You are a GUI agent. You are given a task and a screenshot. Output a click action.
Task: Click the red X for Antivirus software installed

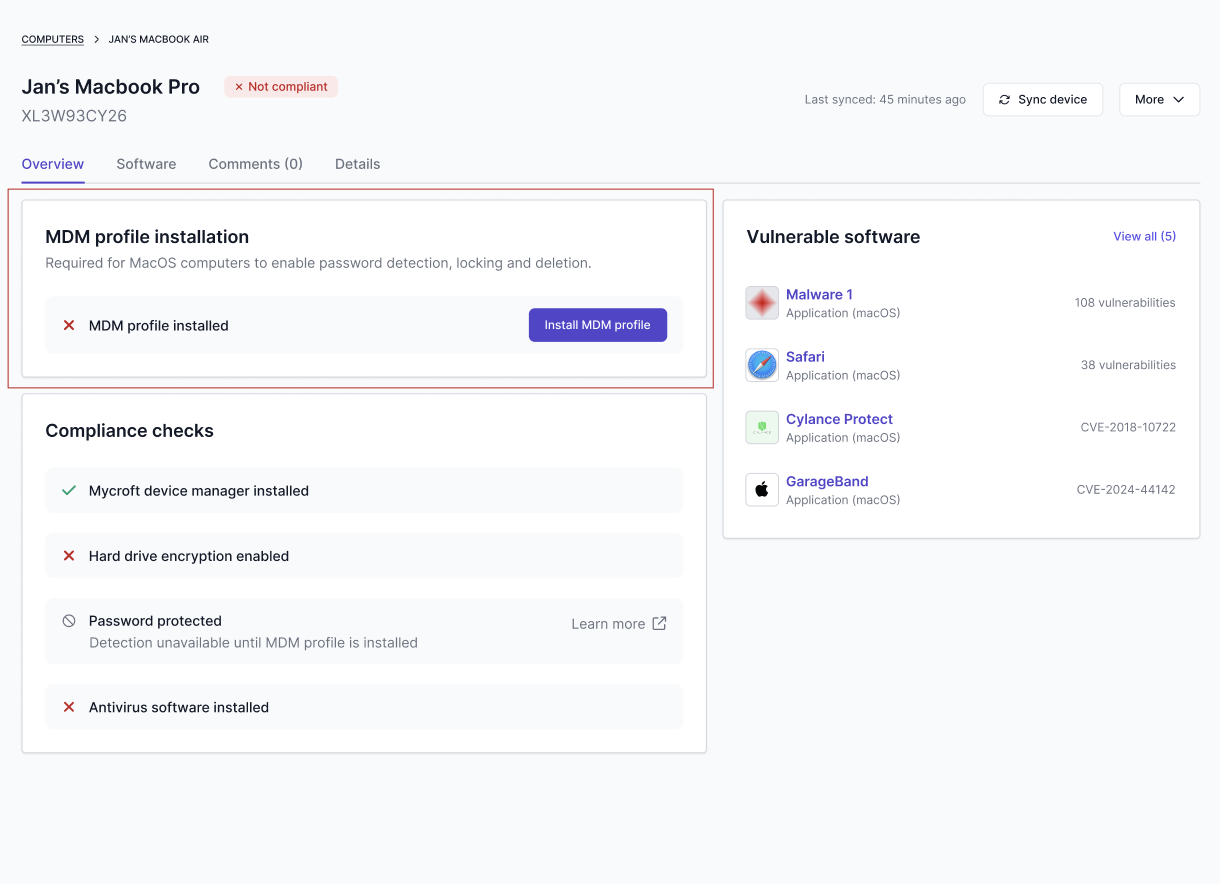(x=69, y=707)
